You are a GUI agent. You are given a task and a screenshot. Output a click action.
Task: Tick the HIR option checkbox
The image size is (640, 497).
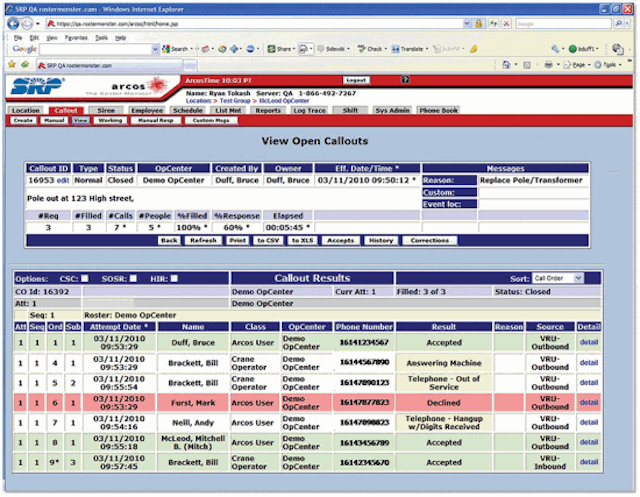[174, 278]
